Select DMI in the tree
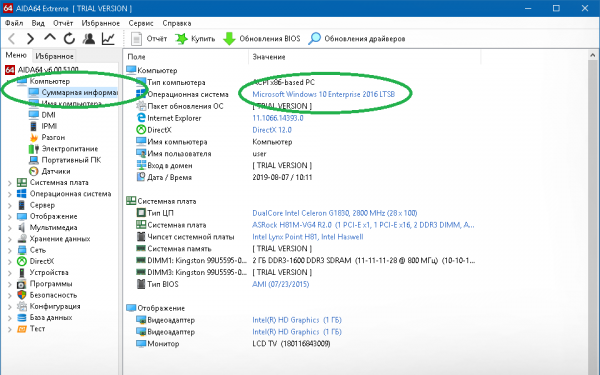Screen dimensions: 600x375 click(48, 115)
